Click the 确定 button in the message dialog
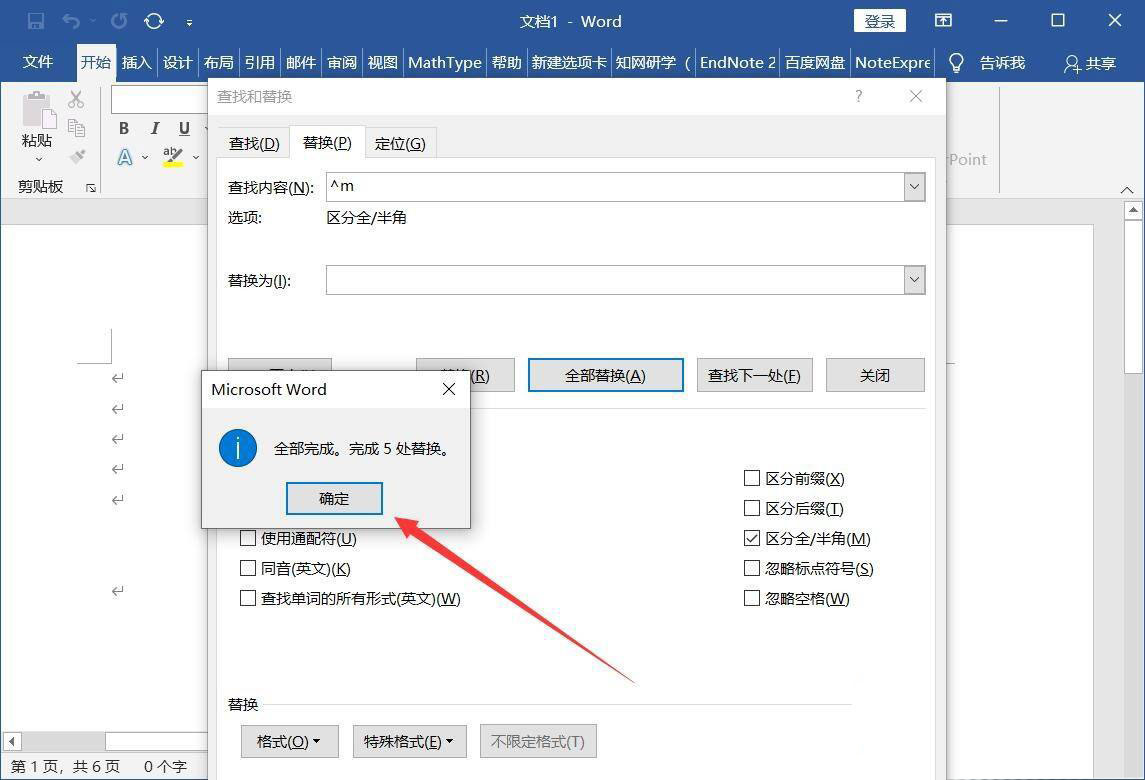The width and height of the screenshot is (1145, 780). 333,498
